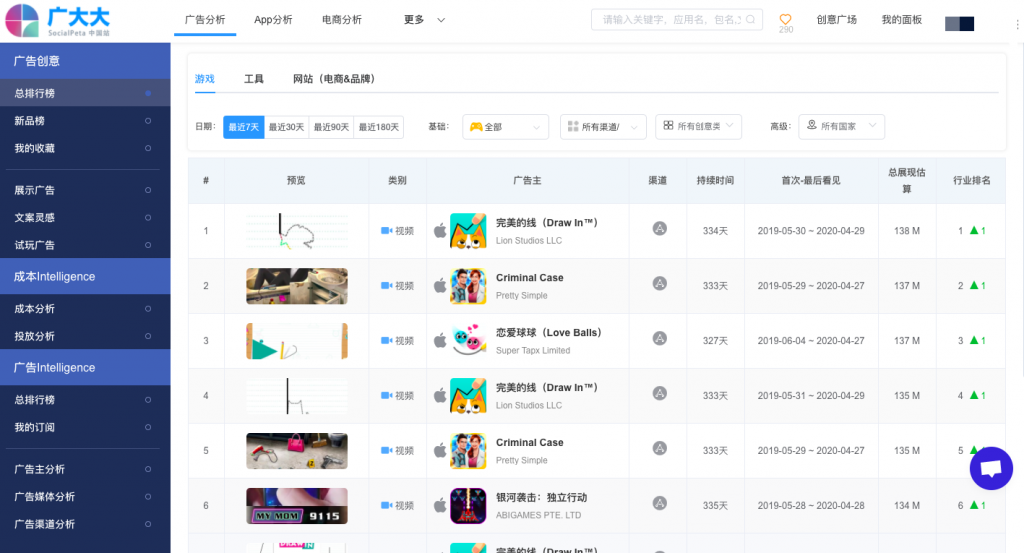Click Criminal Case app icon in row 5
Viewport: 1024px width, 553px height.
(468, 450)
